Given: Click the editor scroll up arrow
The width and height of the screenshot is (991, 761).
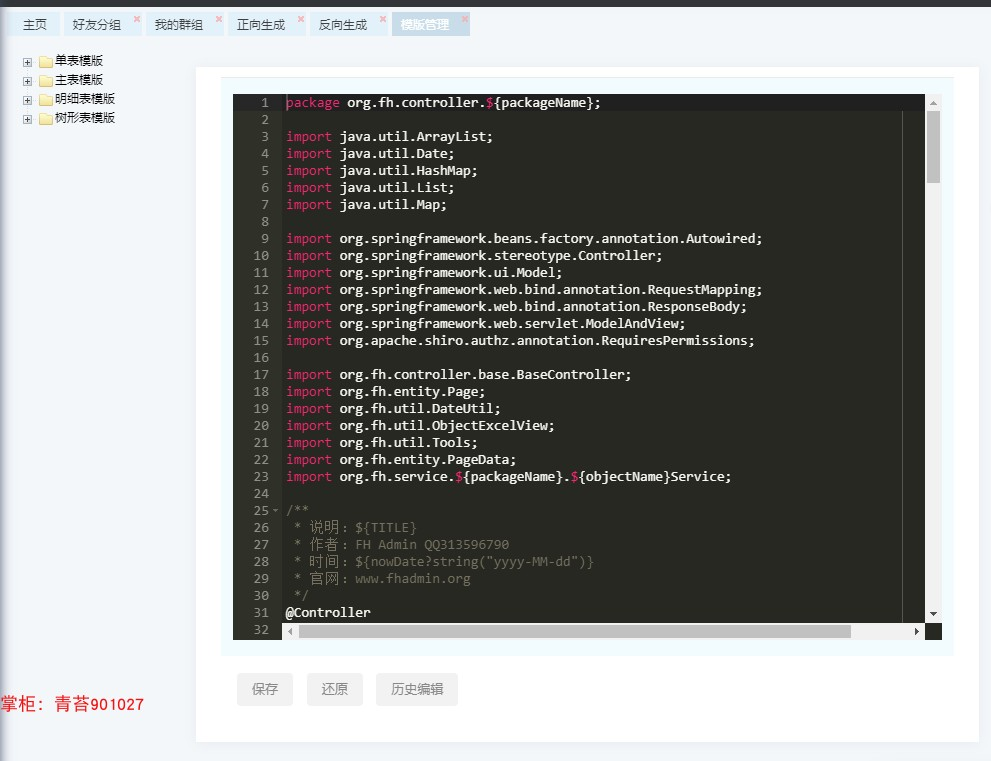Looking at the screenshot, I should [933, 102].
